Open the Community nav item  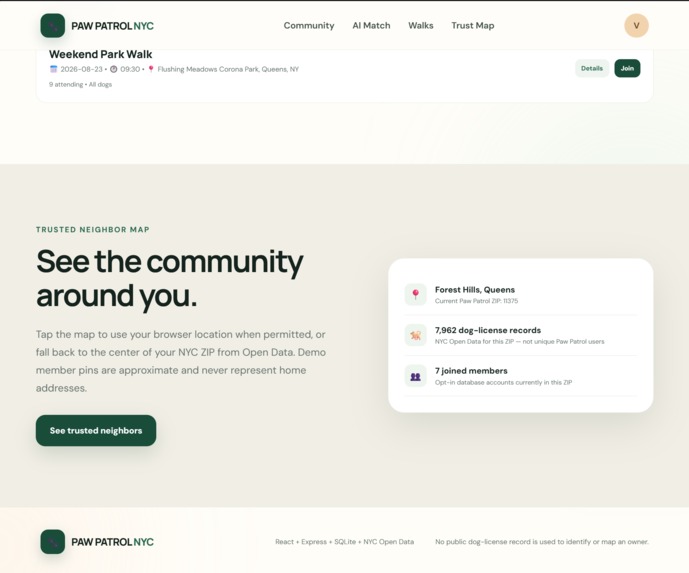point(309,25)
